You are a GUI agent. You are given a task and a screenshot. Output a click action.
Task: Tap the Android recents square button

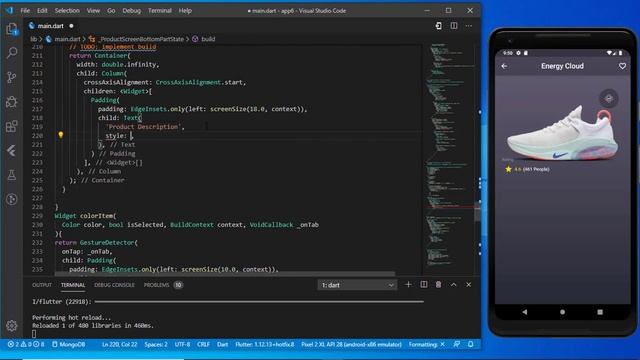[x=600, y=312]
